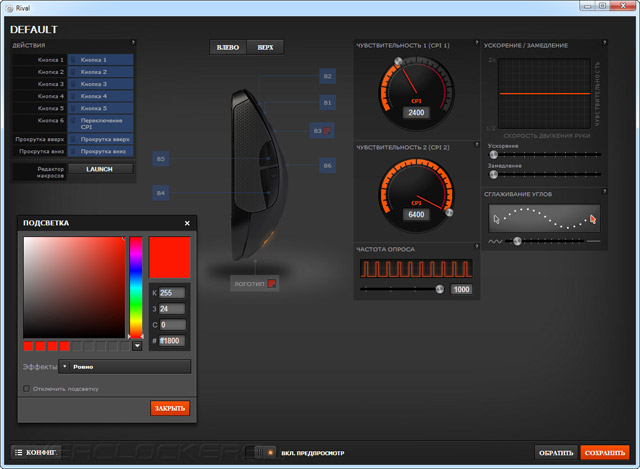The image size is (640, 469).
Task: Open Кнопка 4 action dropdown
Action: click(x=100, y=96)
